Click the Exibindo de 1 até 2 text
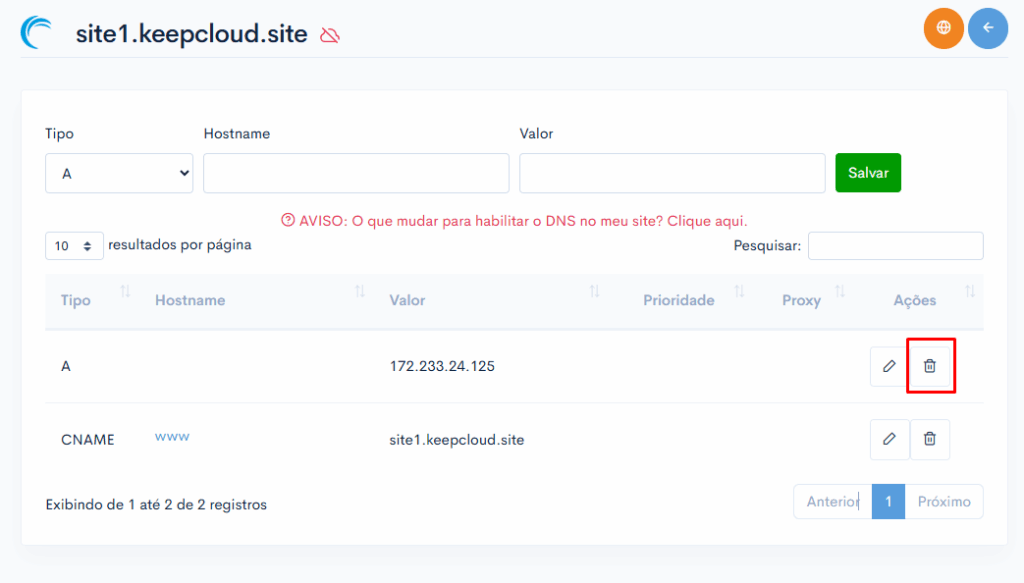Viewport: 1024px width, 583px height. point(156,505)
